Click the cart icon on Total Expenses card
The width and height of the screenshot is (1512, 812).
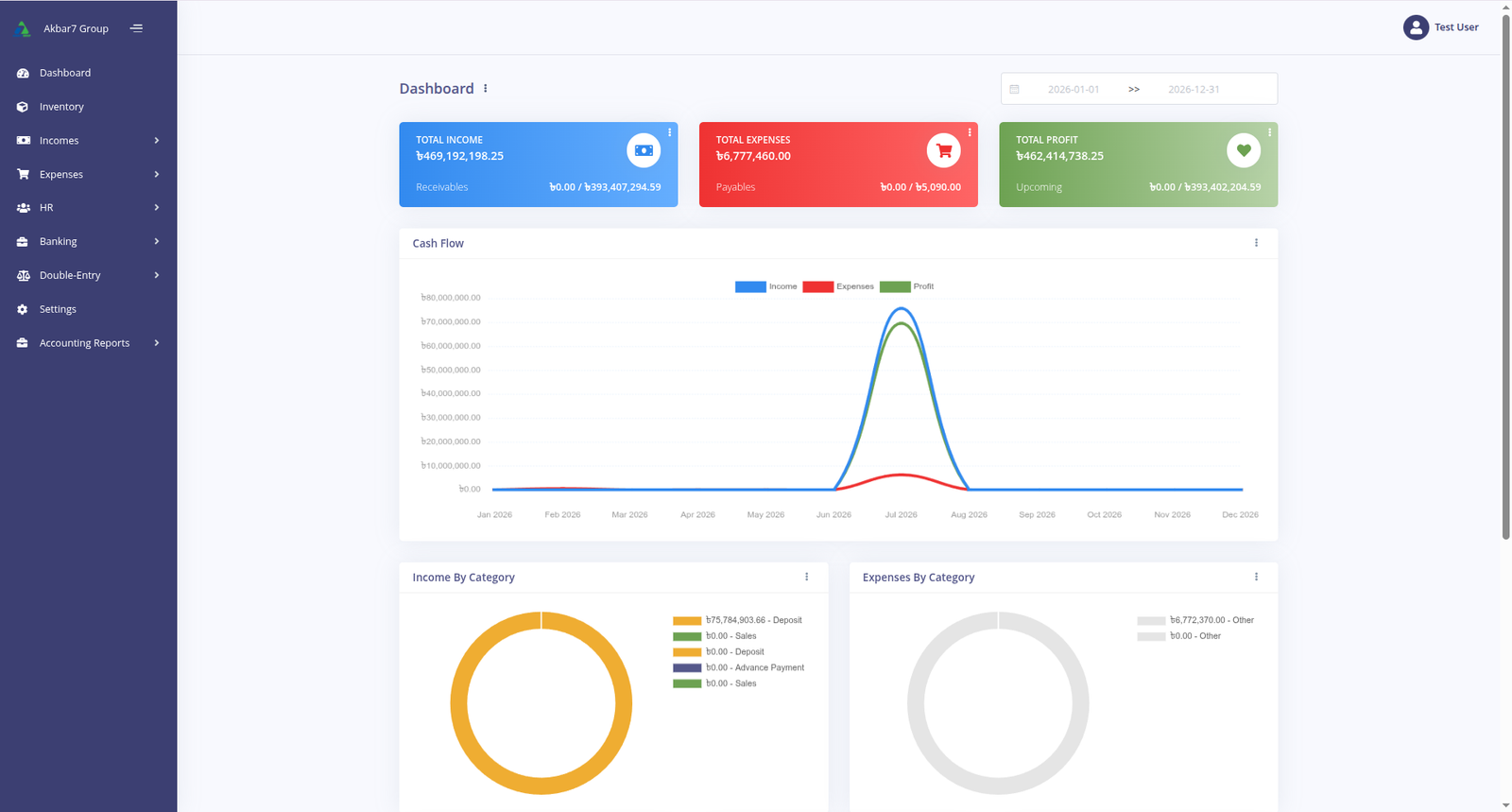(943, 150)
